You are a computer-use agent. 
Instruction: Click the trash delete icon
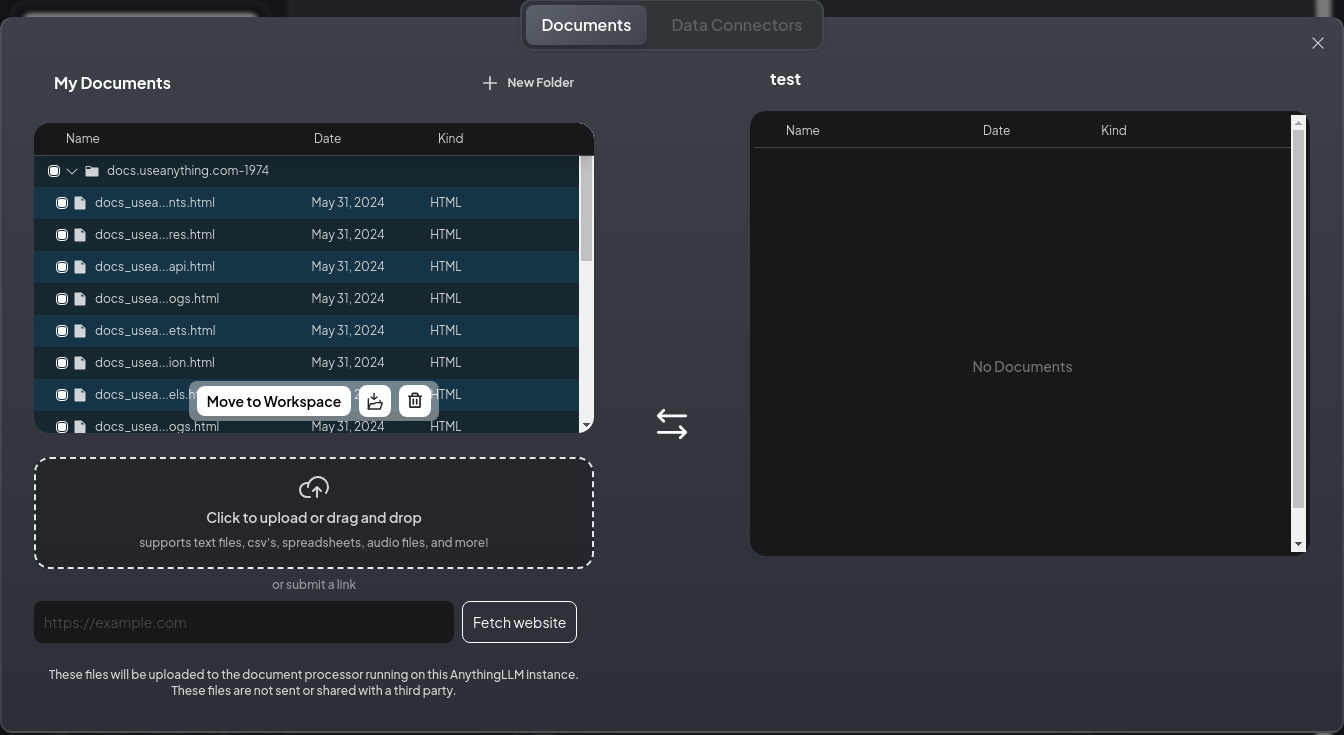pos(415,401)
